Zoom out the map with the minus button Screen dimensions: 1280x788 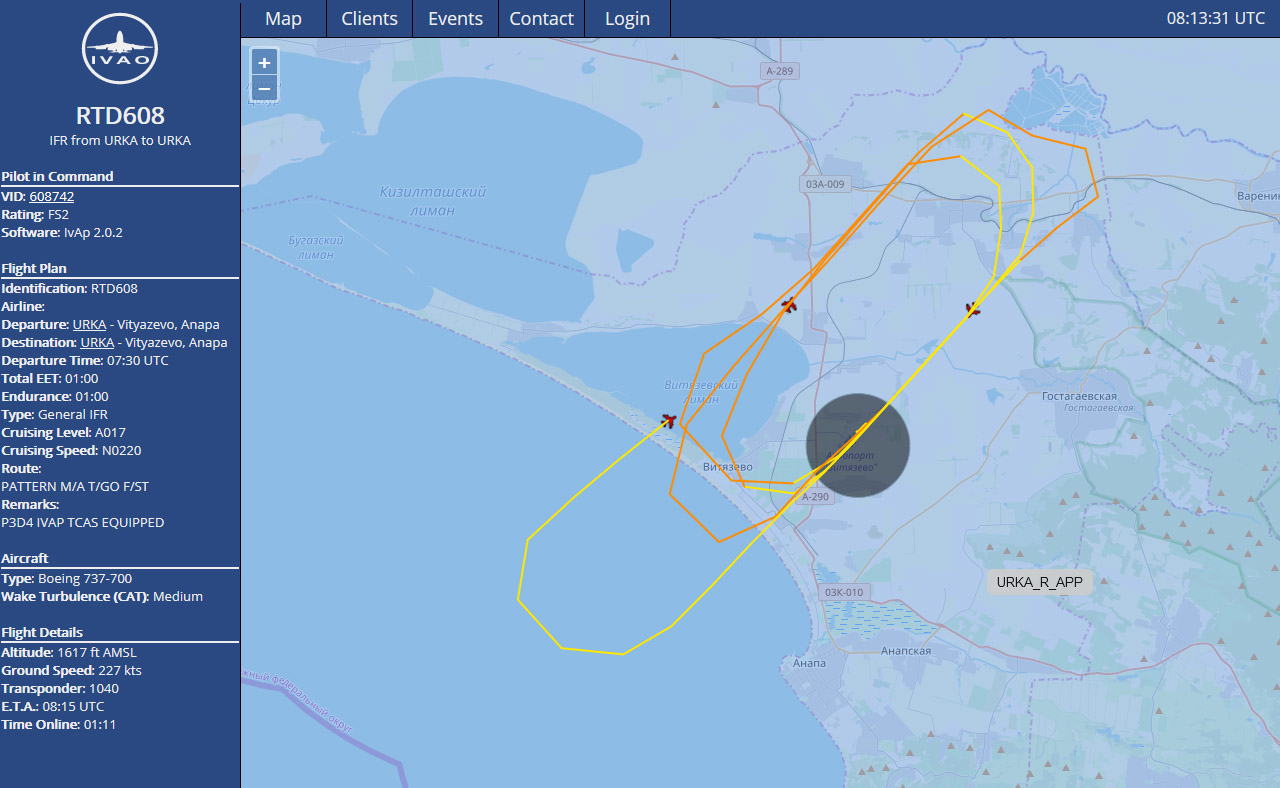(264, 89)
